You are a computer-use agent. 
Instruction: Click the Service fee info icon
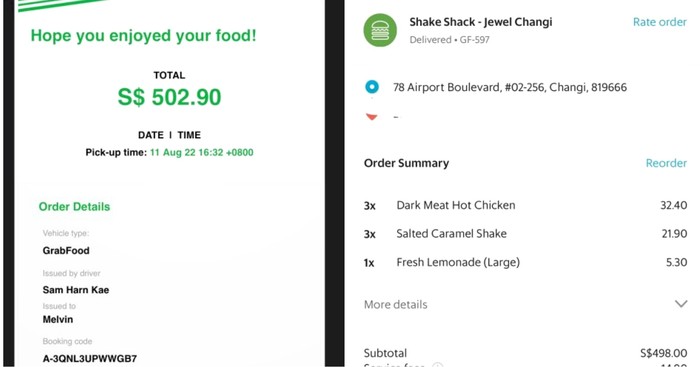[x=437, y=365]
